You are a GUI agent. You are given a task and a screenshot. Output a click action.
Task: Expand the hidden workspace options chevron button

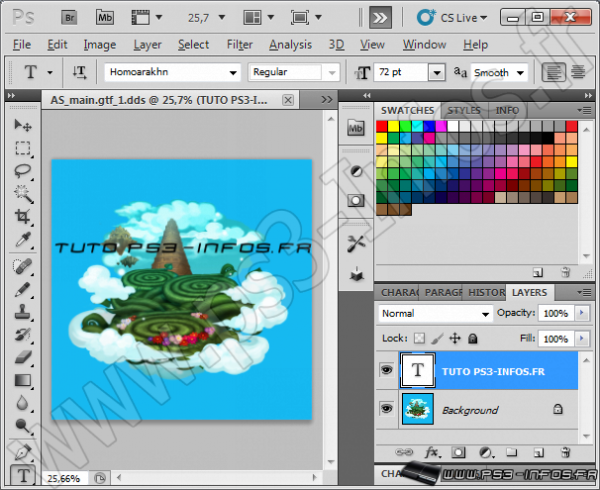click(x=380, y=18)
